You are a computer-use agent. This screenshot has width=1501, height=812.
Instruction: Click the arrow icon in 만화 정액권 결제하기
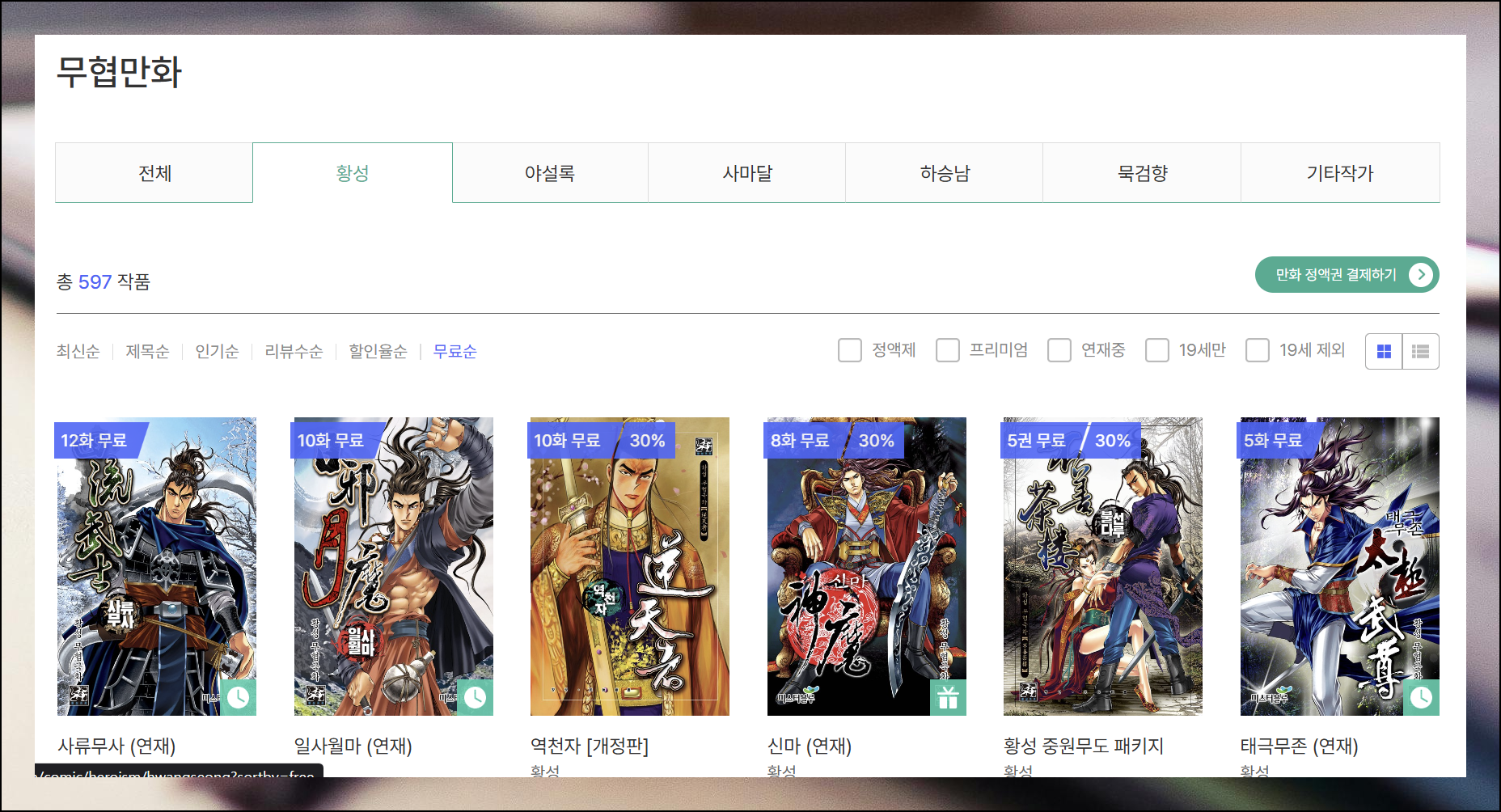pyautogui.click(x=1420, y=275)
